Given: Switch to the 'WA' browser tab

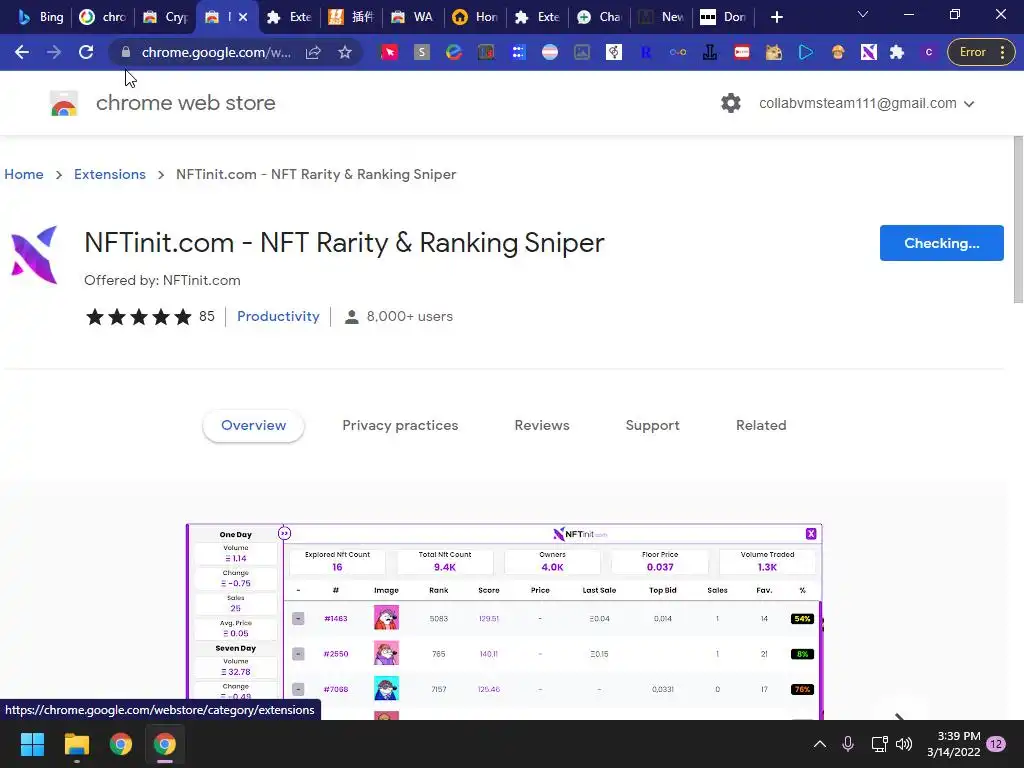Looking at the screenshot, I should coord(413,17).
